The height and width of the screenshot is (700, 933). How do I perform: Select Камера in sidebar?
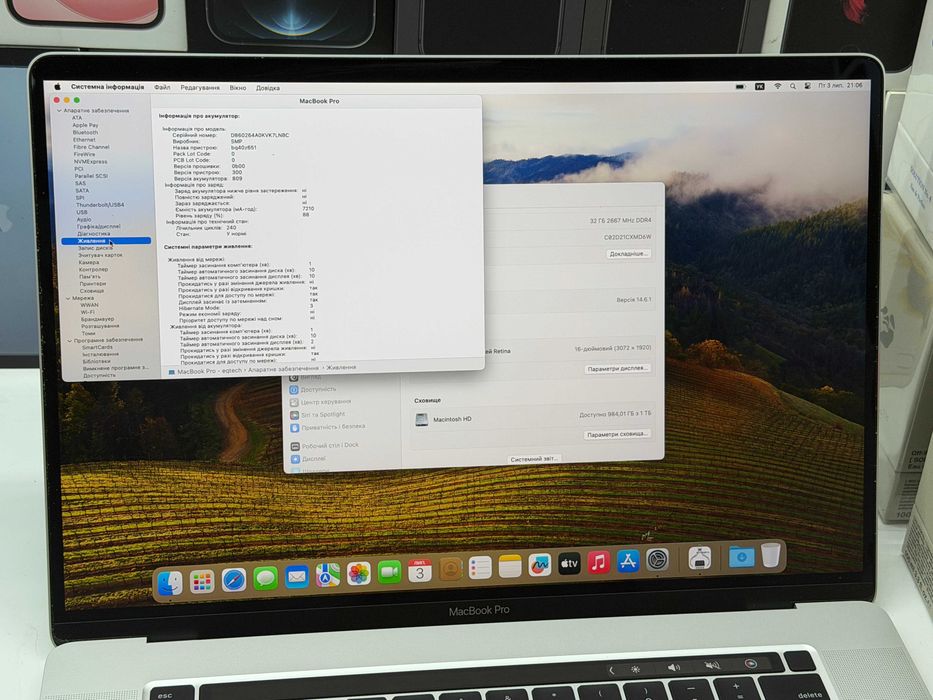click(x=89, y=262)
